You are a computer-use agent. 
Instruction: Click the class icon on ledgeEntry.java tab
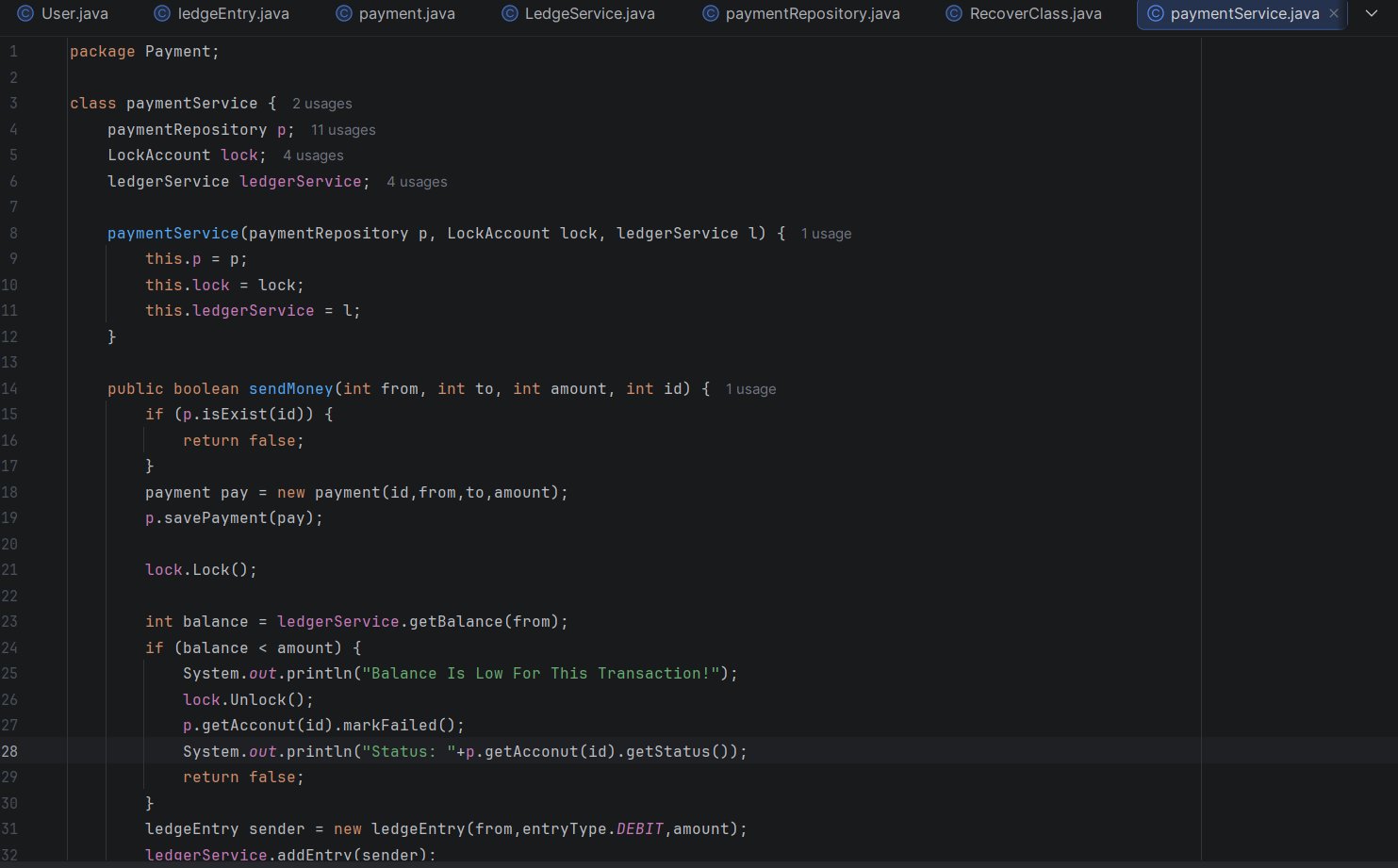[x=162, y=14]
